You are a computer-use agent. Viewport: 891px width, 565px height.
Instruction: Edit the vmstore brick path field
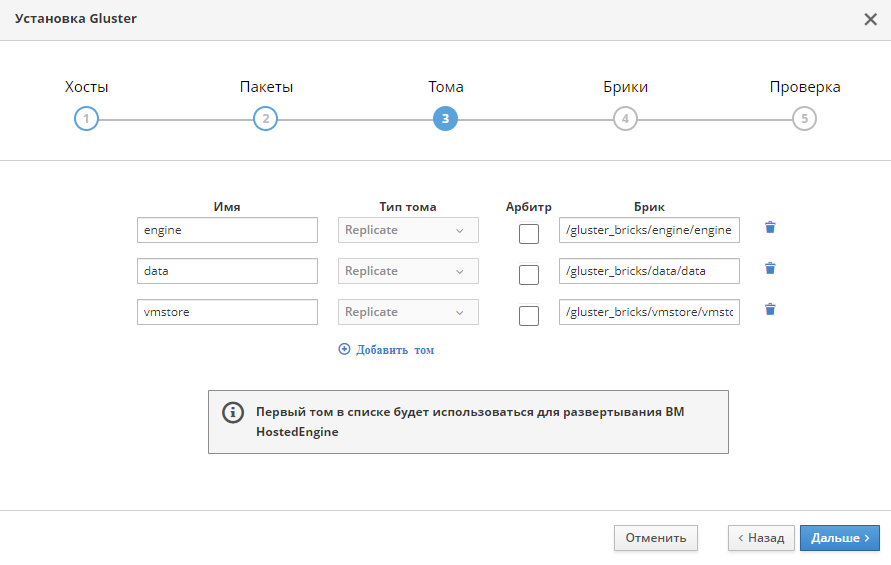point(649,312)
